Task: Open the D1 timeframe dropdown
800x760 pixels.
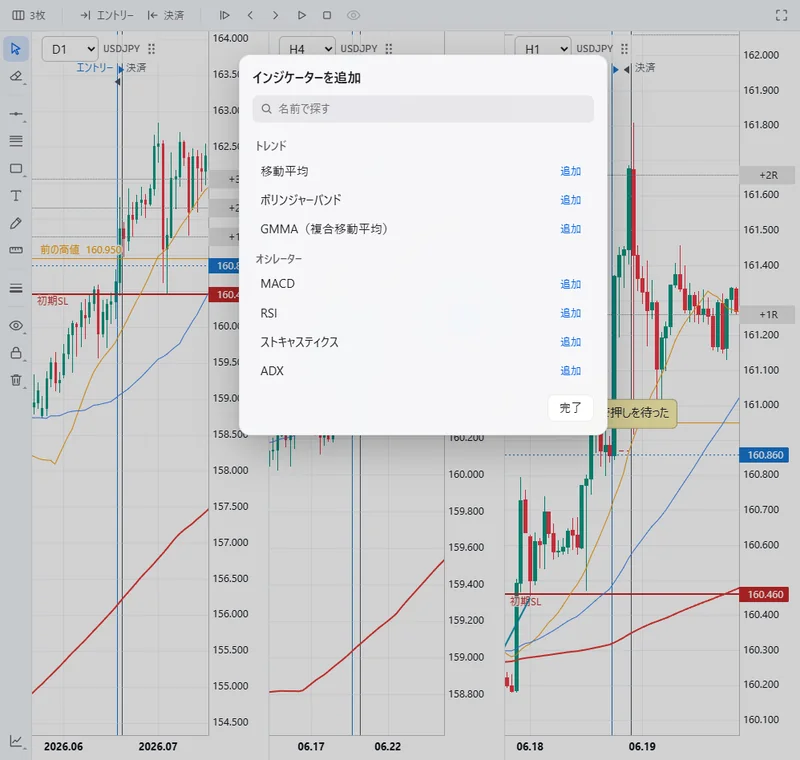Action: pyautogui.click(x=70, y=49)
